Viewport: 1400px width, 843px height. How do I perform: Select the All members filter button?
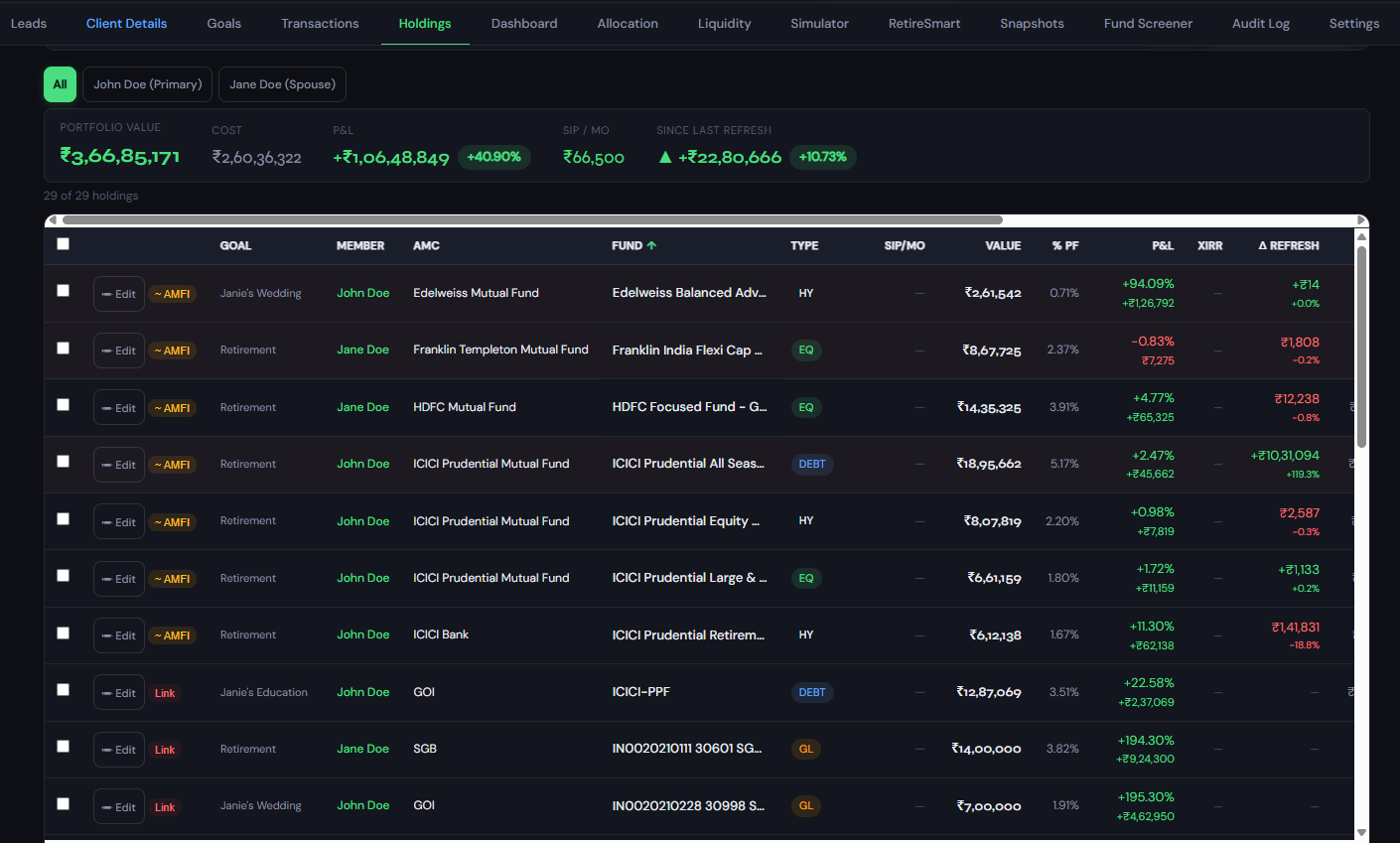coord(60,84)
